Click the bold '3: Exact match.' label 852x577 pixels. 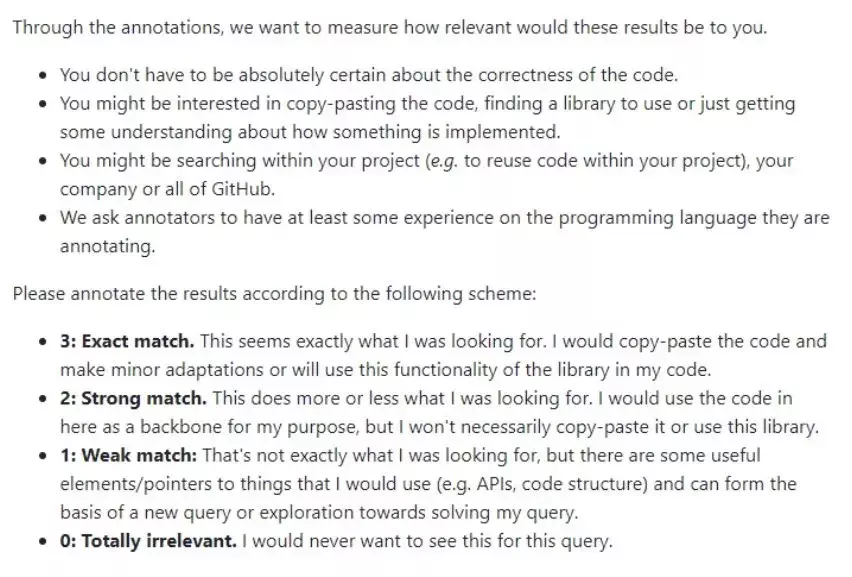[x=127, y=341]
